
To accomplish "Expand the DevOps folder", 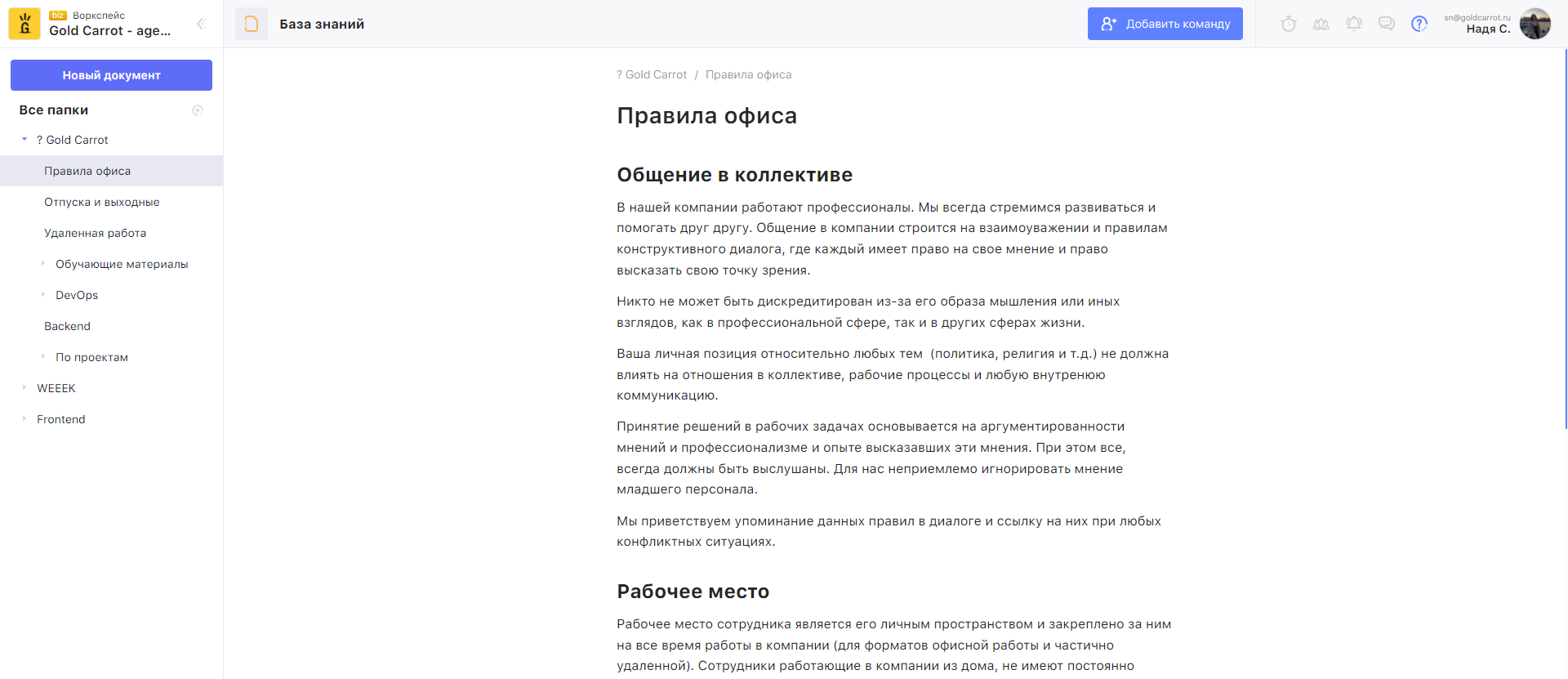I will click(x=43, y=295).
